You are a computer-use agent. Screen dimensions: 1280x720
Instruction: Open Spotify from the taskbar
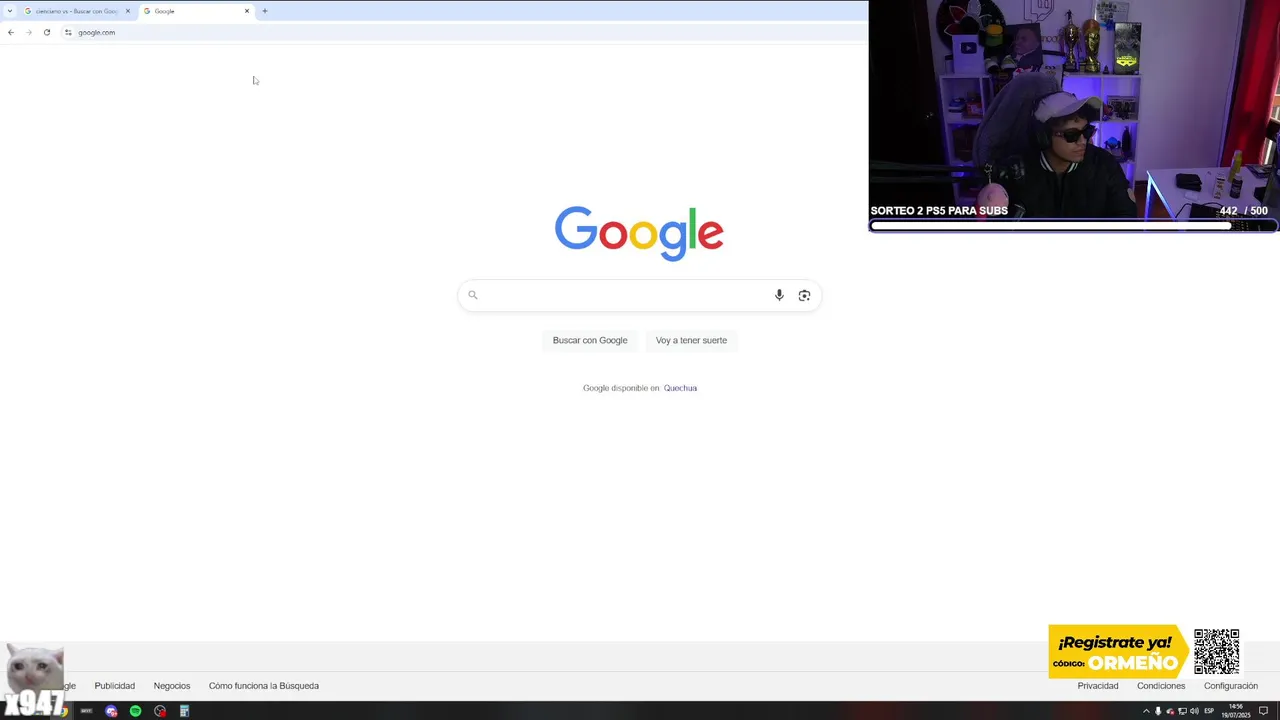(x=136, y=711)
